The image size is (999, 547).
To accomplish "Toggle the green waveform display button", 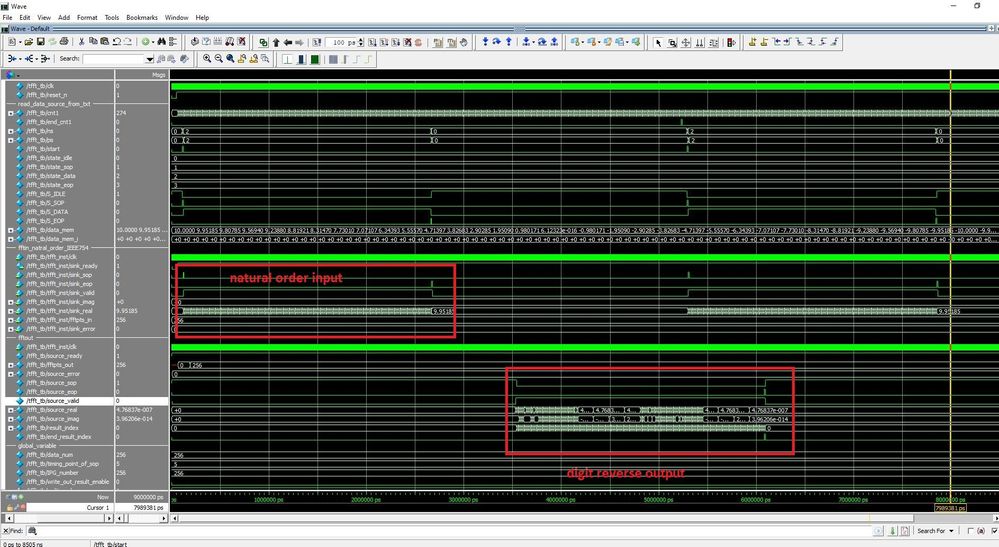I will click(315, 59).
